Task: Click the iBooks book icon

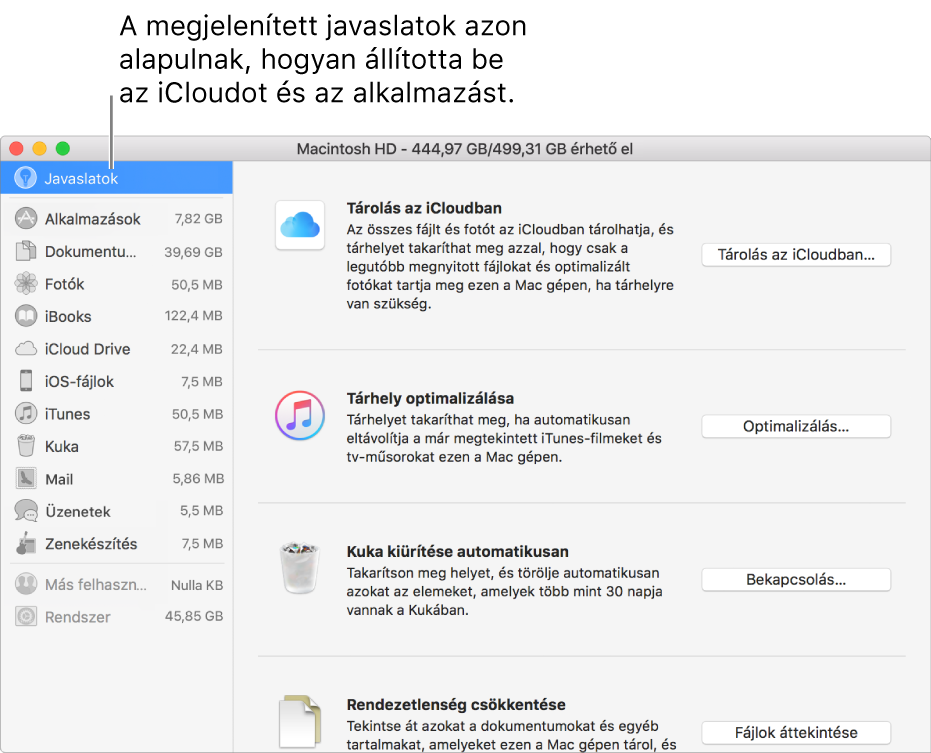Action: (26, 316)
